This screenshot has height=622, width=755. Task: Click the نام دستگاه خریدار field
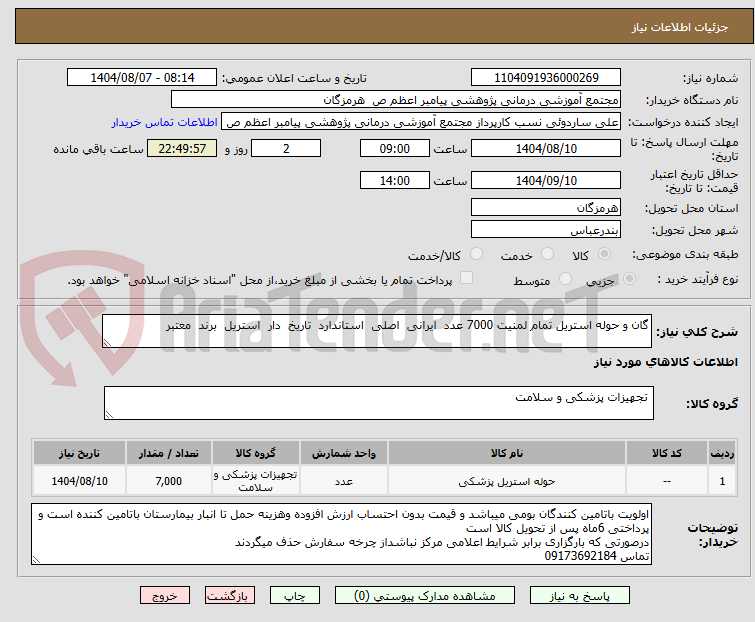pyautogui.click(x=395, y=100)
